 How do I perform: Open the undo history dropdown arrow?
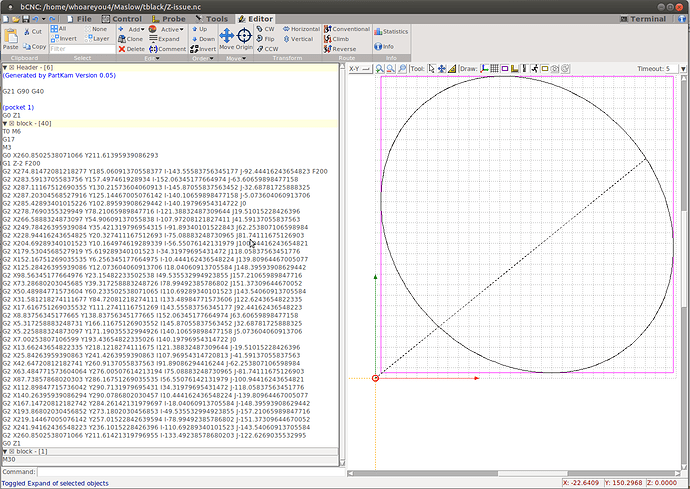point(43,19)
